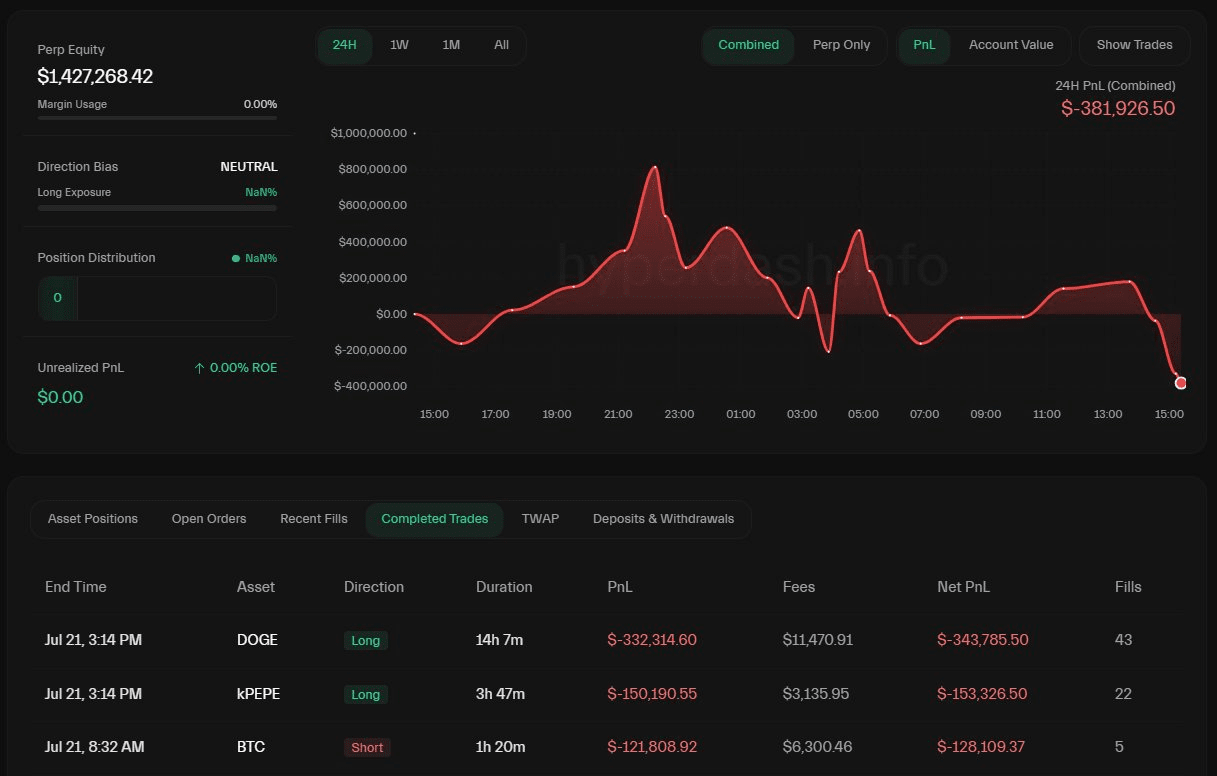The image size is (1217, 776).
Task: Switch to Perp Only view
Action: [x=841, y=45]
